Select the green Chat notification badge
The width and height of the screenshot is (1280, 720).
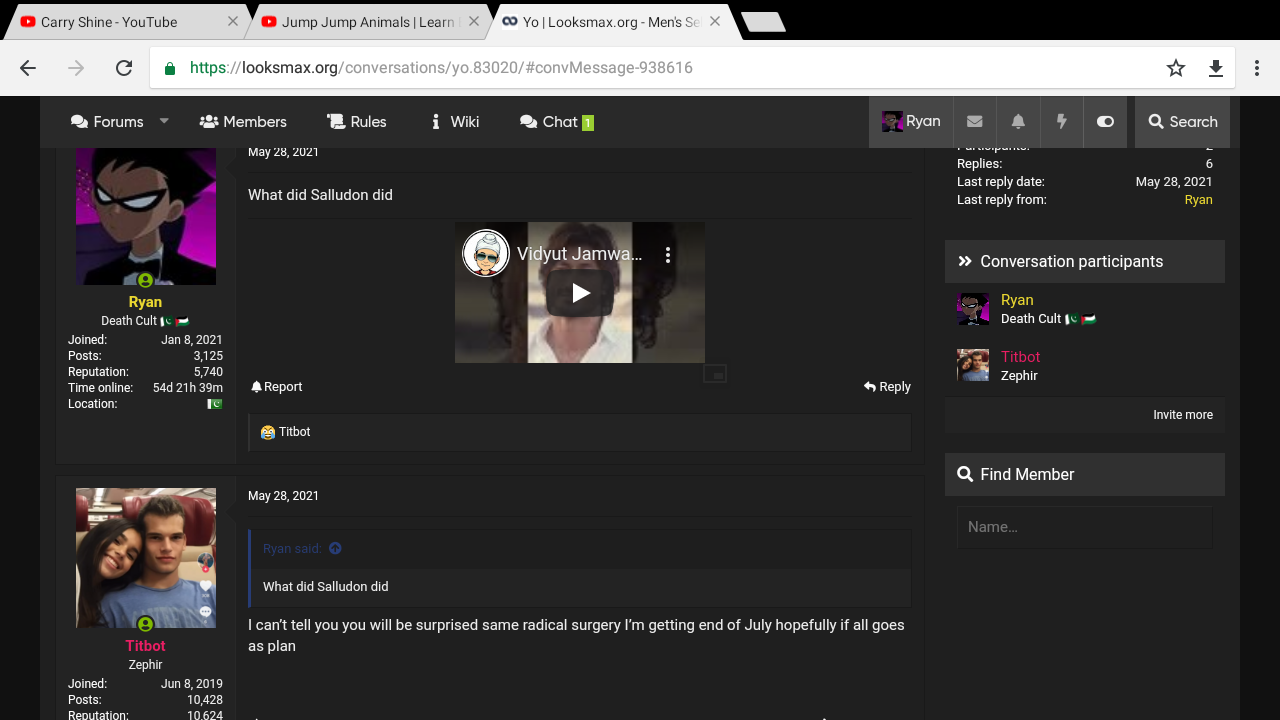(588, 123)
